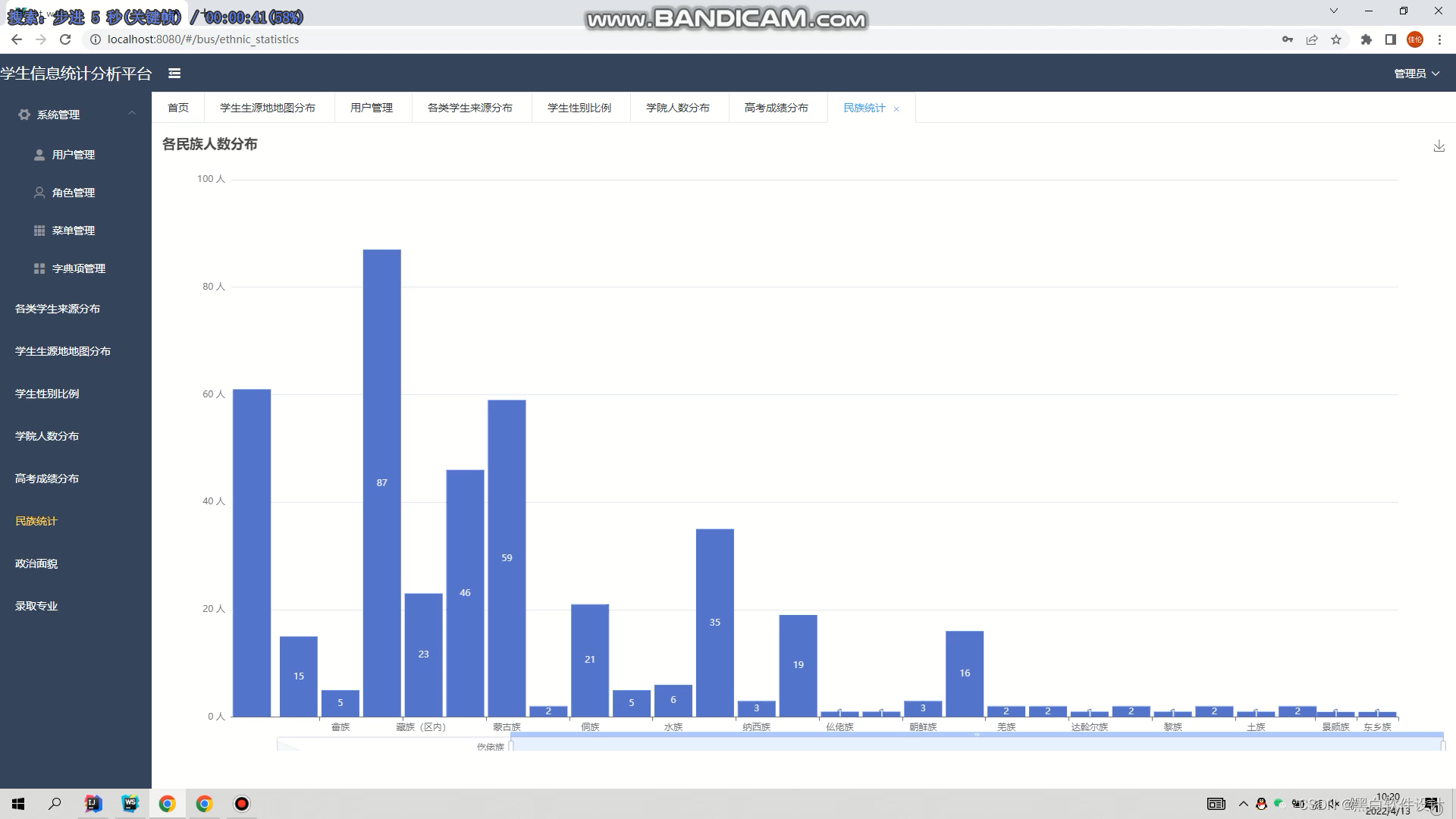This screenshot has height=819, width=1456.
Task: Open 字典项管理 in the sidebar
Action: point(79,268)
